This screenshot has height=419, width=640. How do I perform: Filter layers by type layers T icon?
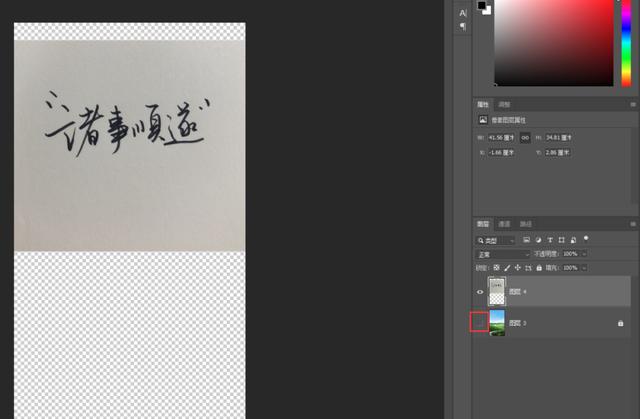coord(550,240)
